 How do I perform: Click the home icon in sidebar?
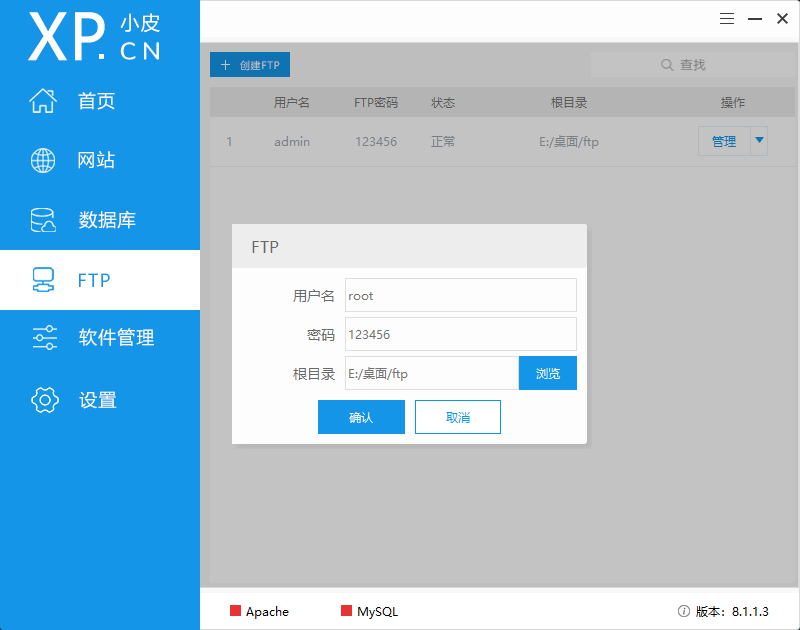pos(43,101)
